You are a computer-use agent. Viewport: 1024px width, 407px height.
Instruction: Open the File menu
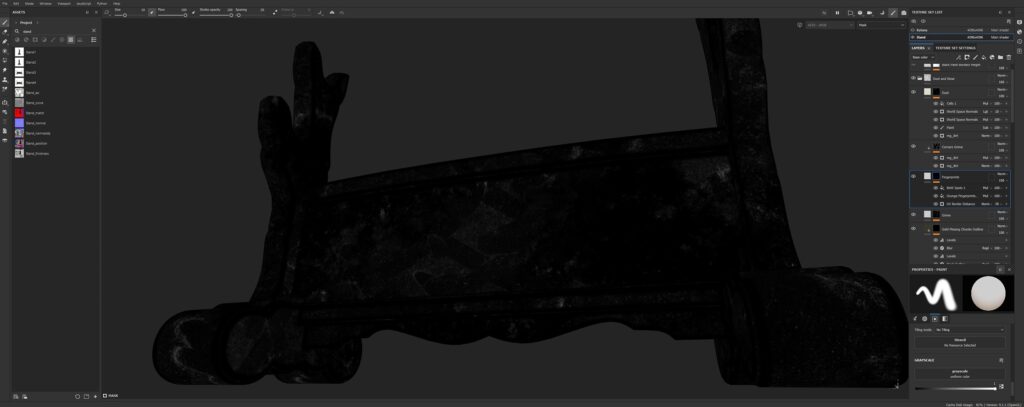(5, 3)
